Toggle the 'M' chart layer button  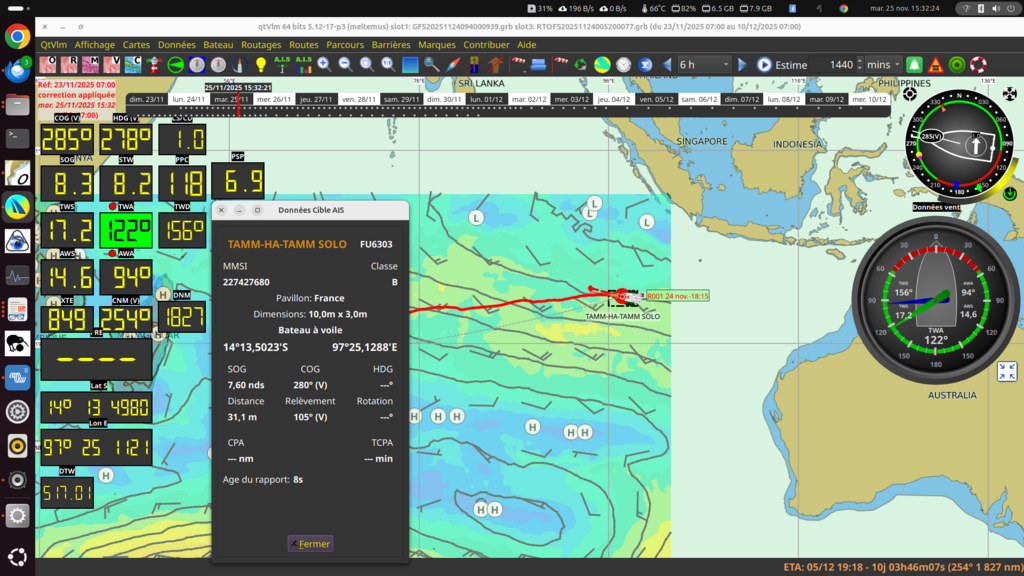[x=91, y=64]
